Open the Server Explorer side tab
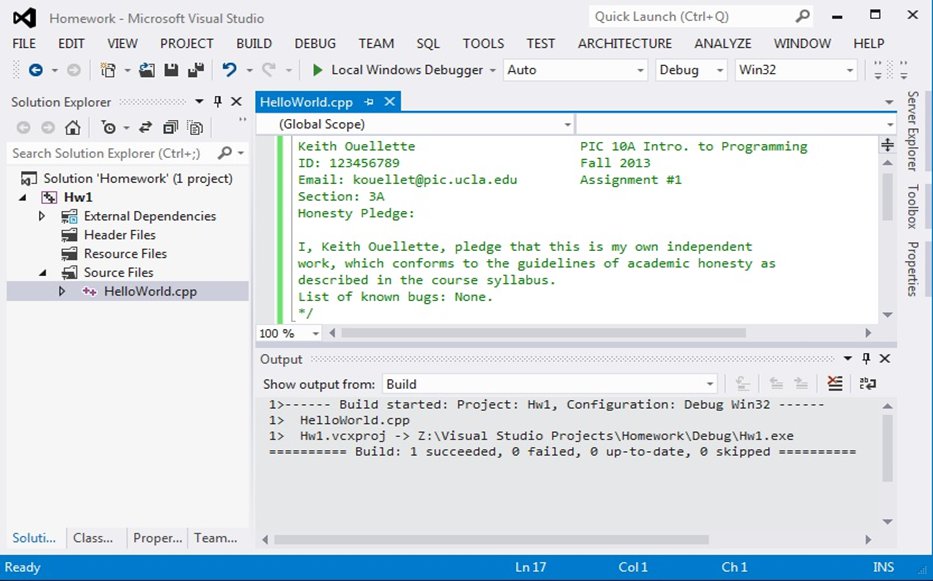Viewport: 933px width, 581px height. click(x=912, y=132)
